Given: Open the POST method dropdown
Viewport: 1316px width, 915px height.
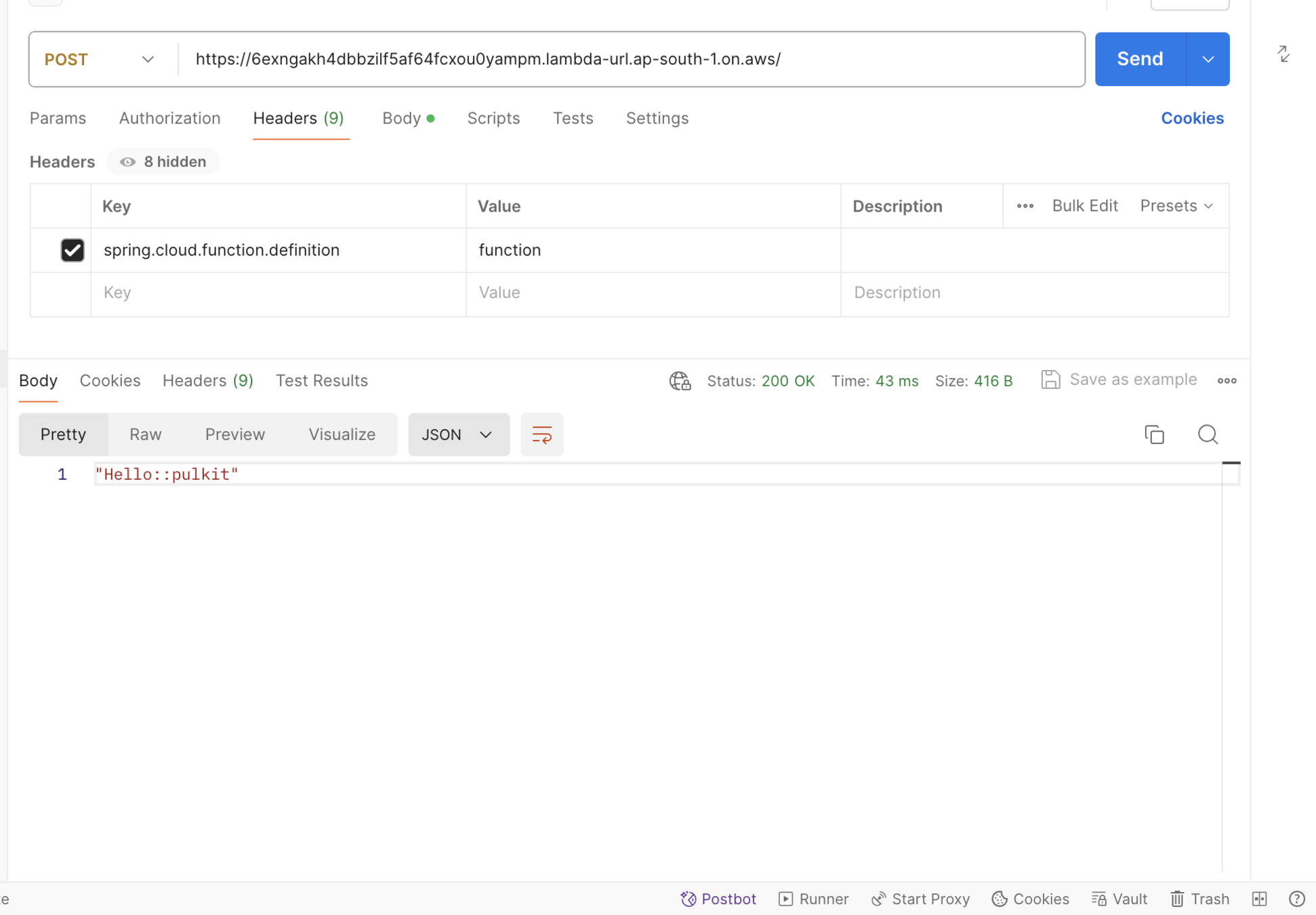Looking at the screenshot, I should pyautogui.click(x=100, y=60).
